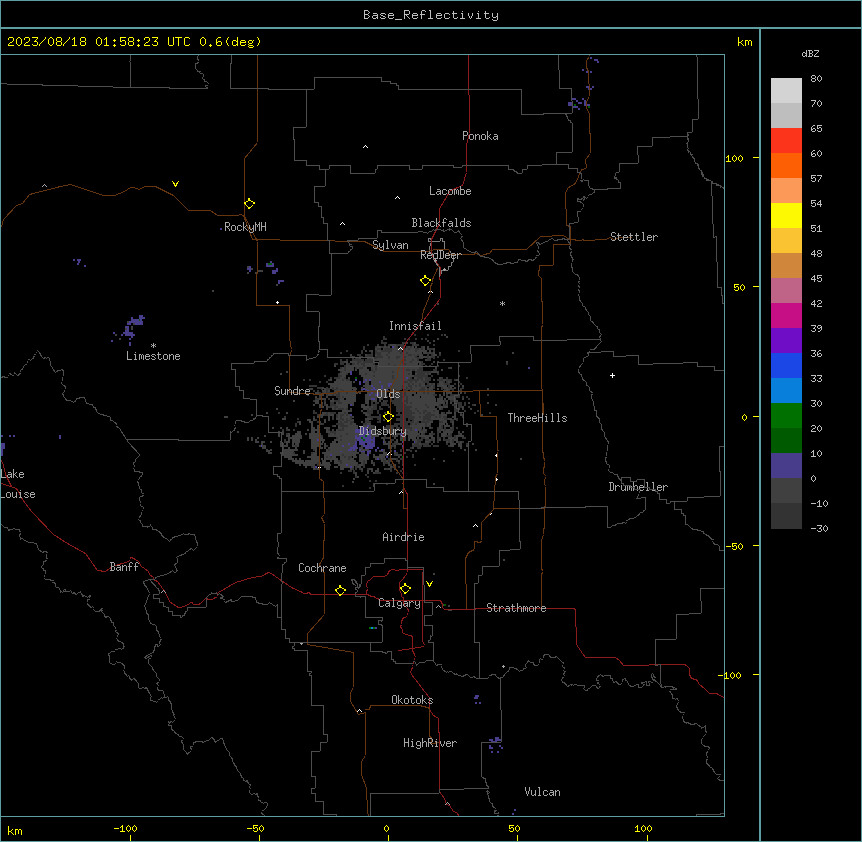Screen dimensions: 862x842
Task: Select the Strathmore label
Action: (516, 608)
